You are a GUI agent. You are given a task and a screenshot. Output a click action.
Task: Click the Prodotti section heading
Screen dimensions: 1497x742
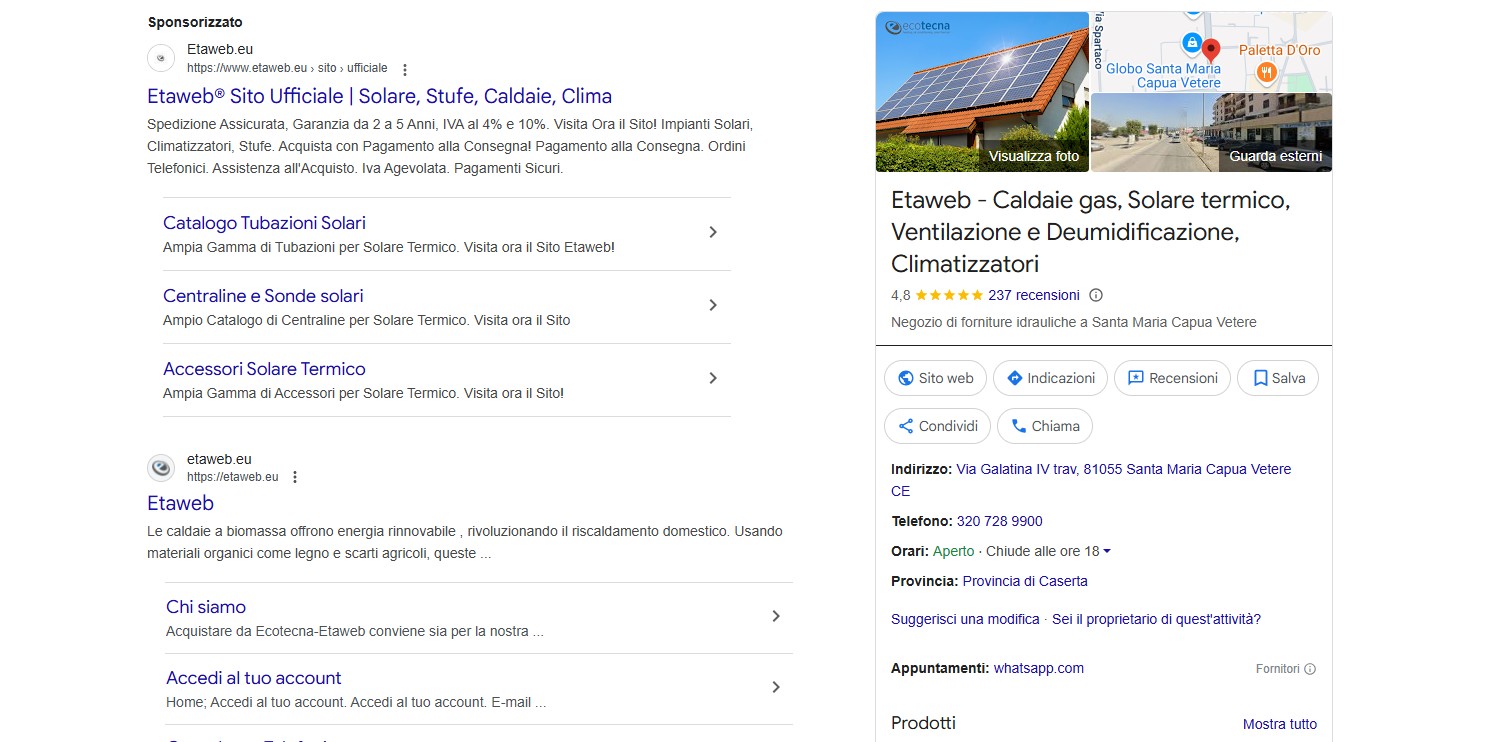pos(923,722)
